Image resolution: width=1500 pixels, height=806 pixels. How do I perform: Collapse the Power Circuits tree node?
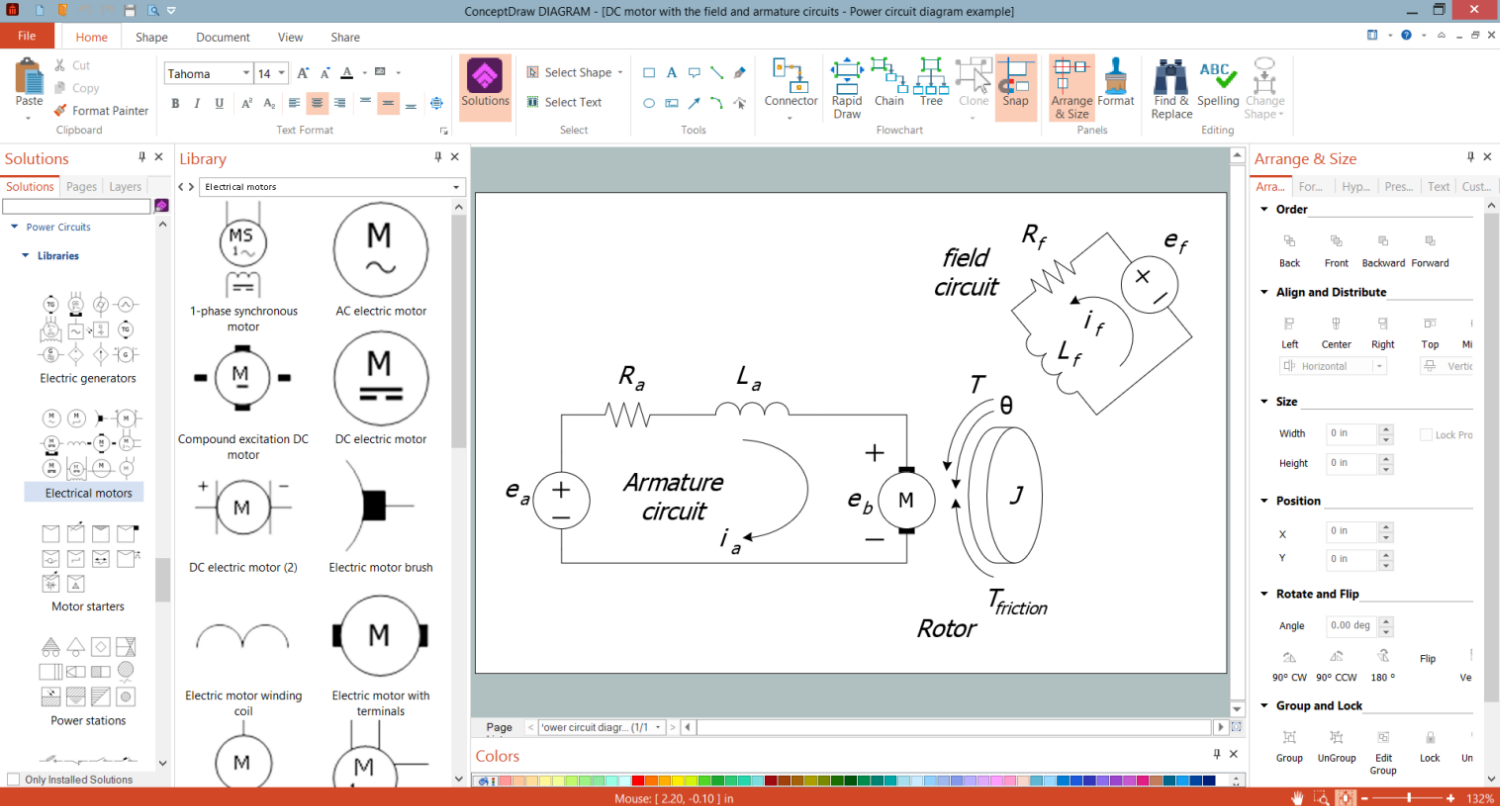coord(15,227)
